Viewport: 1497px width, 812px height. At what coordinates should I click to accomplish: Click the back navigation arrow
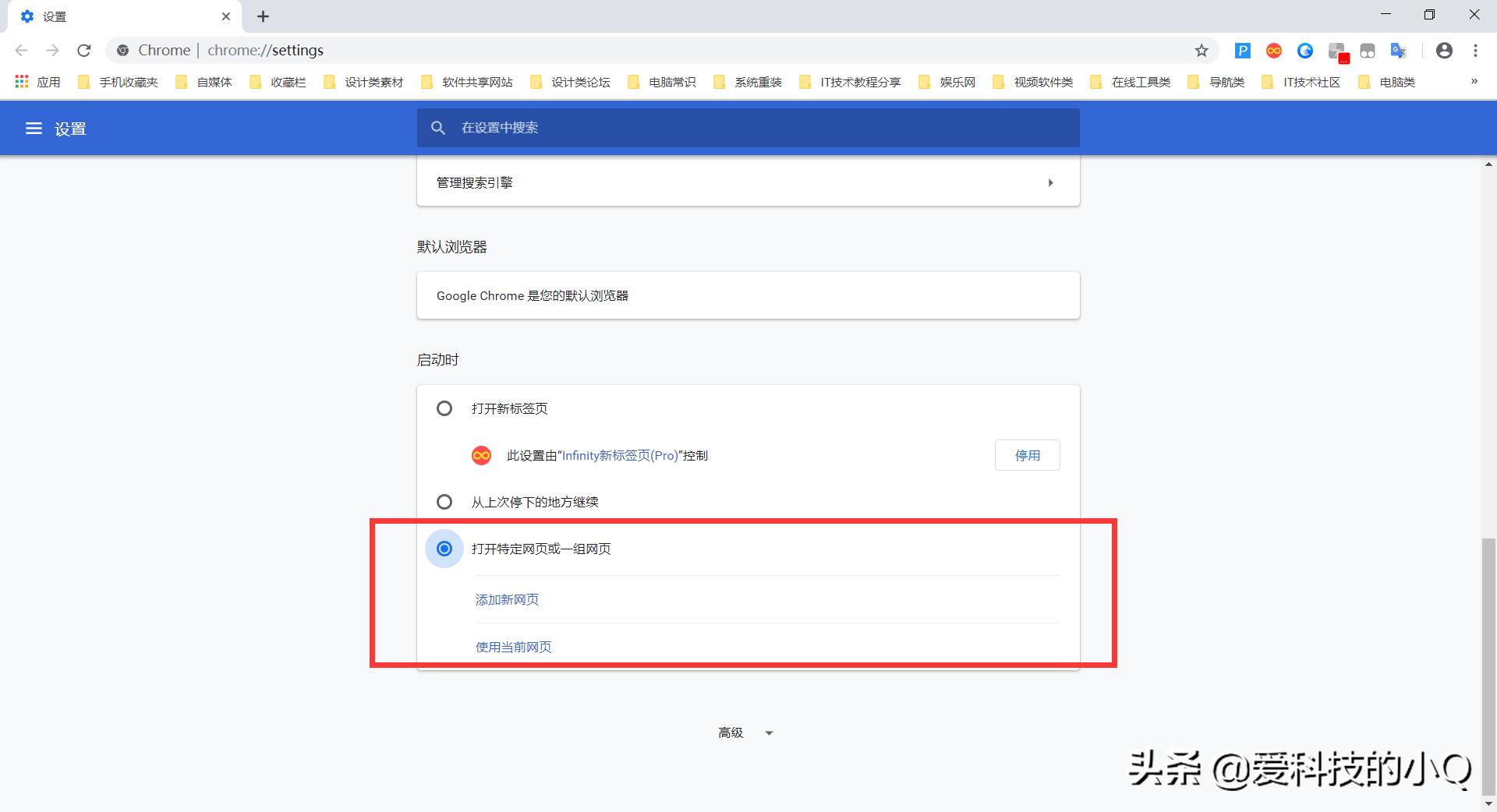coord(21,50)
